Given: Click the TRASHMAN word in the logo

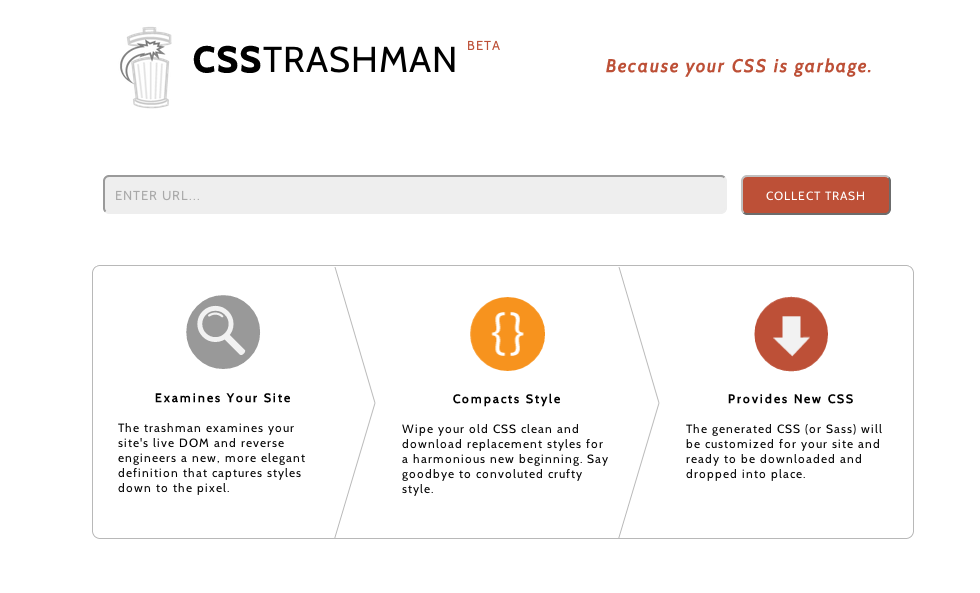Looking at the screenshot, I should click(359, 60).
